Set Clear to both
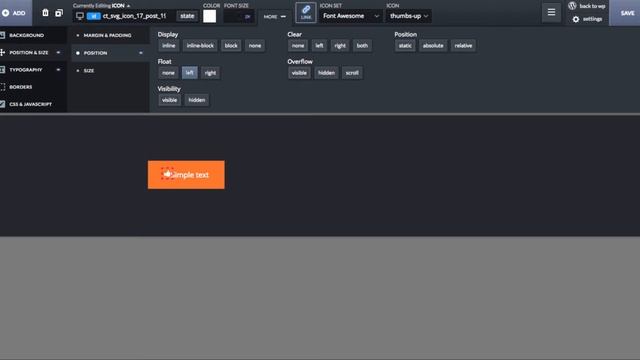Viewport: 640px width, 360px height. [x=362, y=46]
